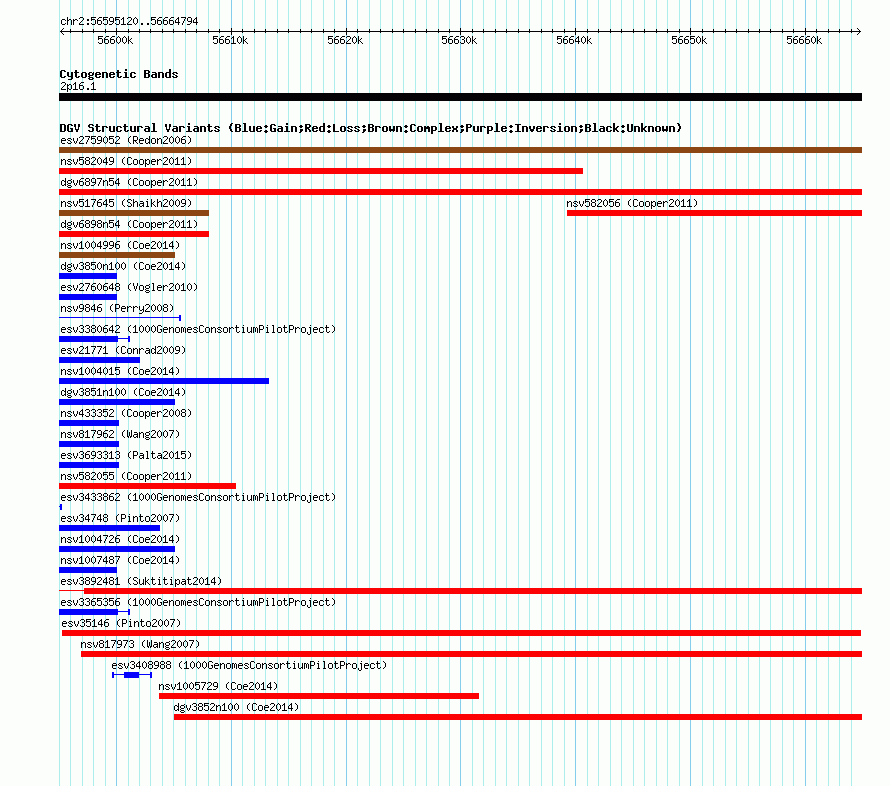Open variant esv21771 (Conrad2009)
The image size is (890, 786).
pos(123,350)
